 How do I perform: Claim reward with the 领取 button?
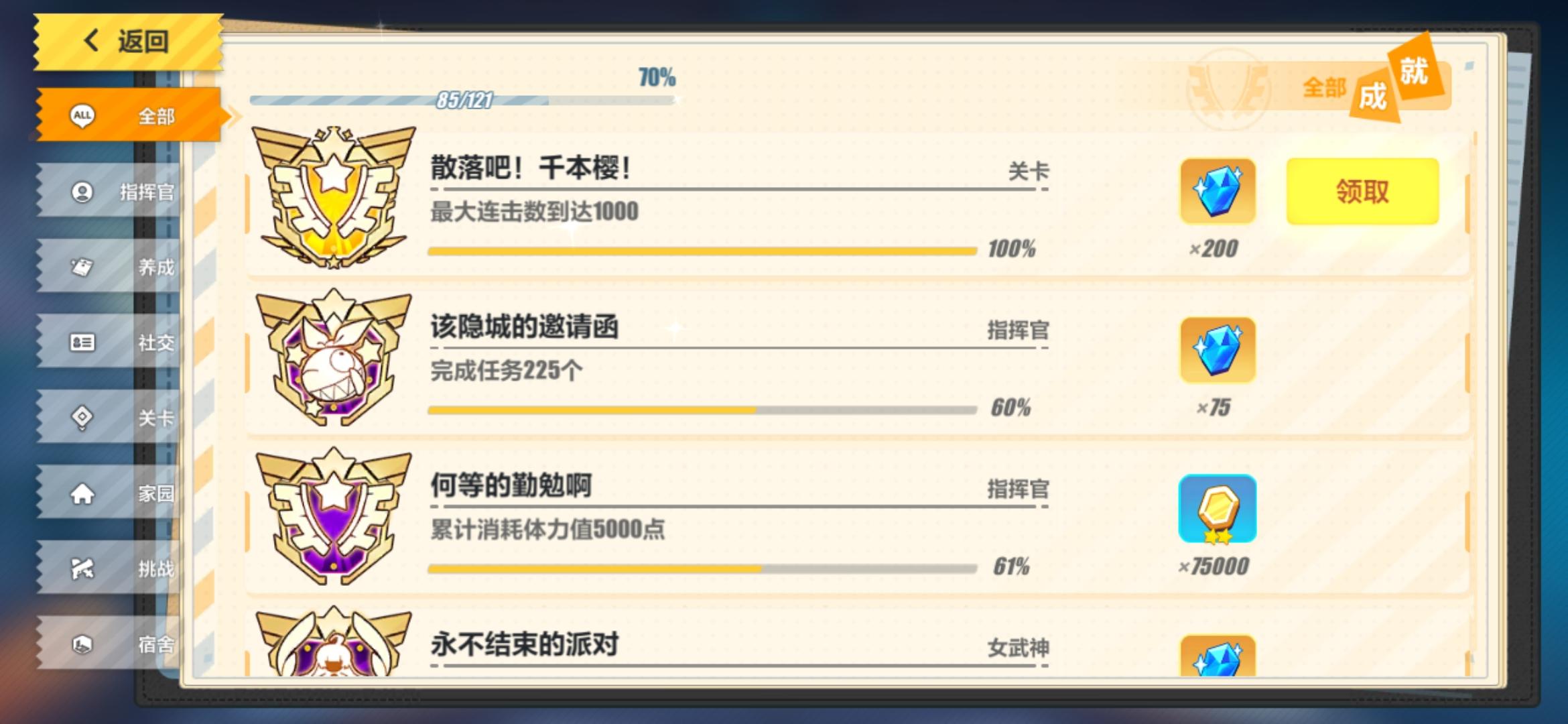(x=1362, y=192)
